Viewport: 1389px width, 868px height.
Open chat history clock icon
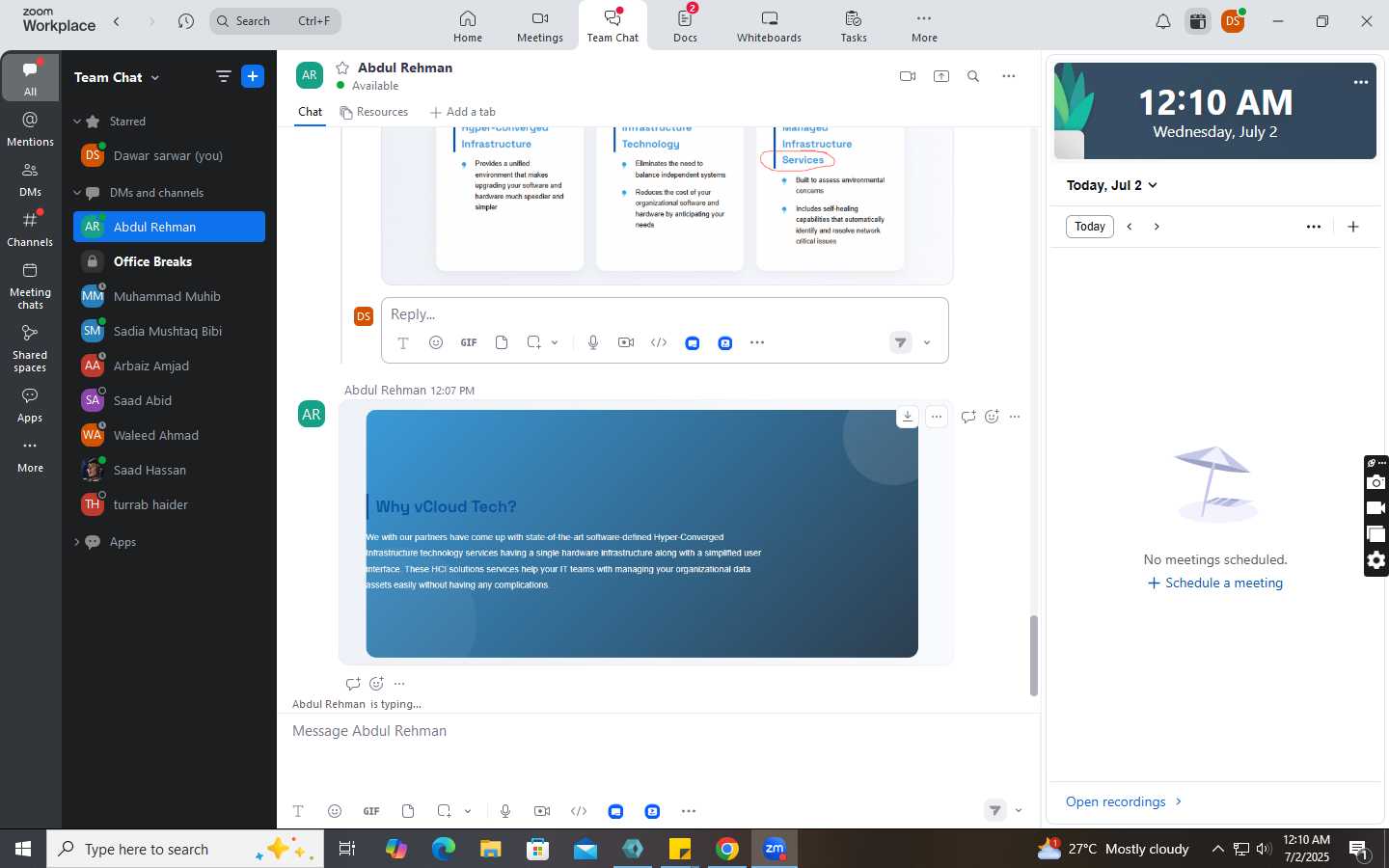186,21
